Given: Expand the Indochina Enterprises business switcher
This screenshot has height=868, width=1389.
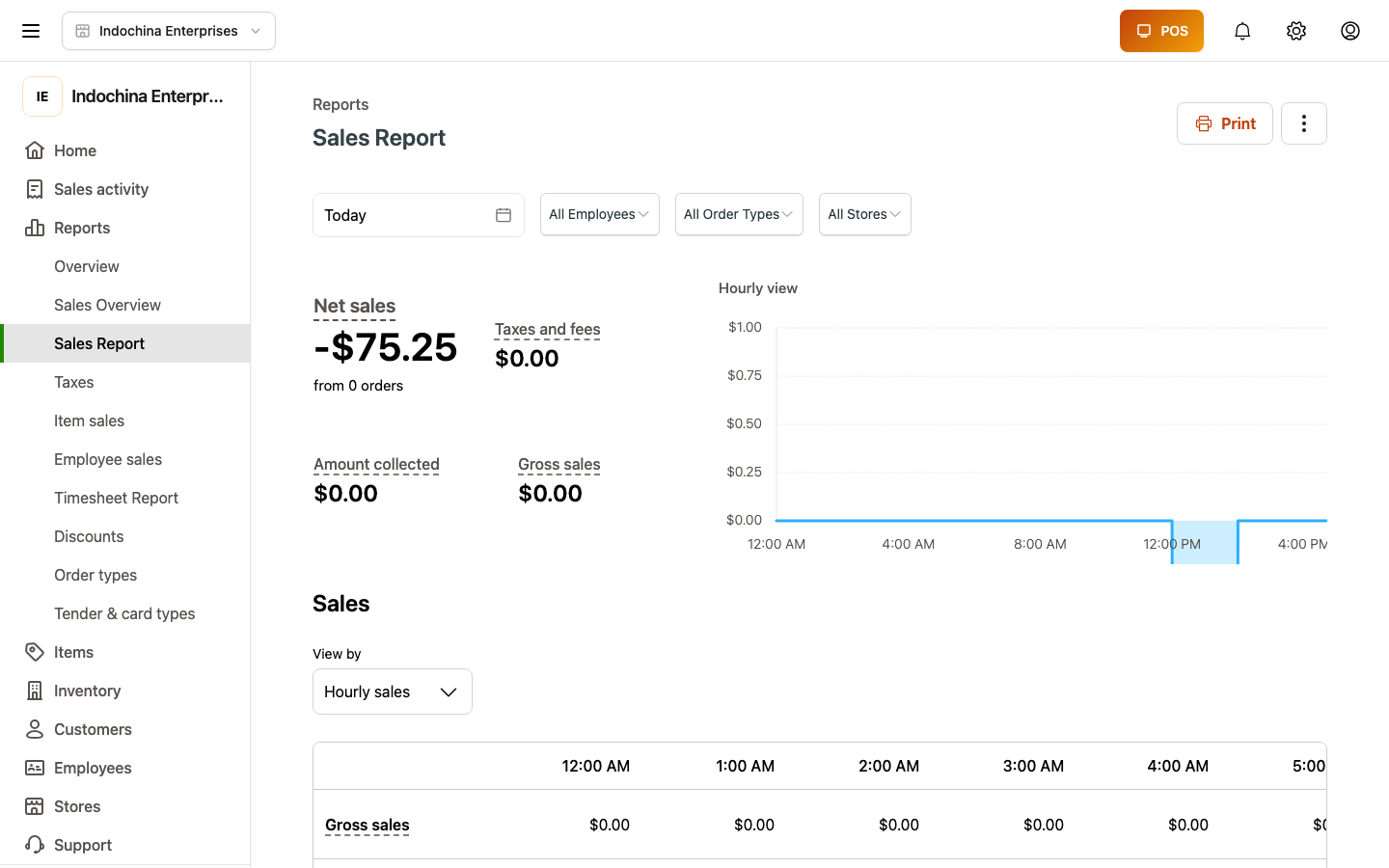Looking at the screenshot, I should [169, 31].
